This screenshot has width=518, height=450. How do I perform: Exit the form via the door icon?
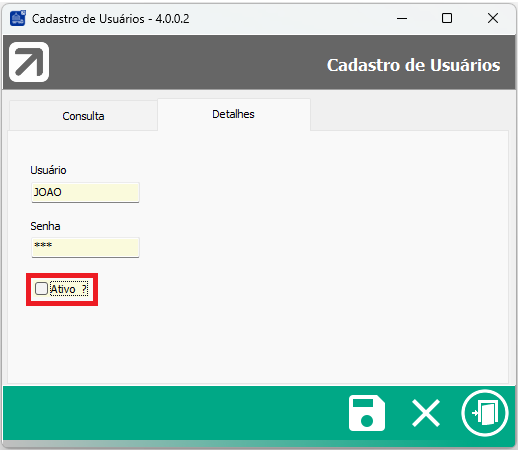pyautogui.click(x=485, y=413)
